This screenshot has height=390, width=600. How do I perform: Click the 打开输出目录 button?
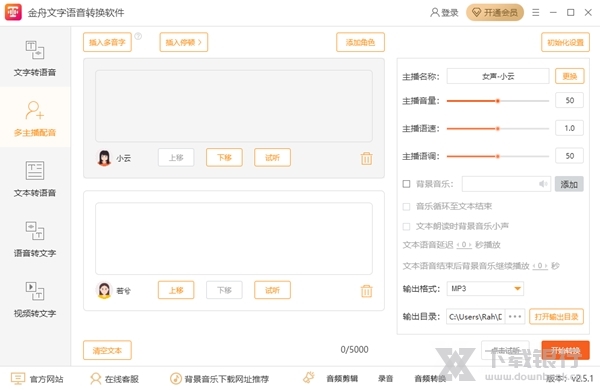coord(556,317)
